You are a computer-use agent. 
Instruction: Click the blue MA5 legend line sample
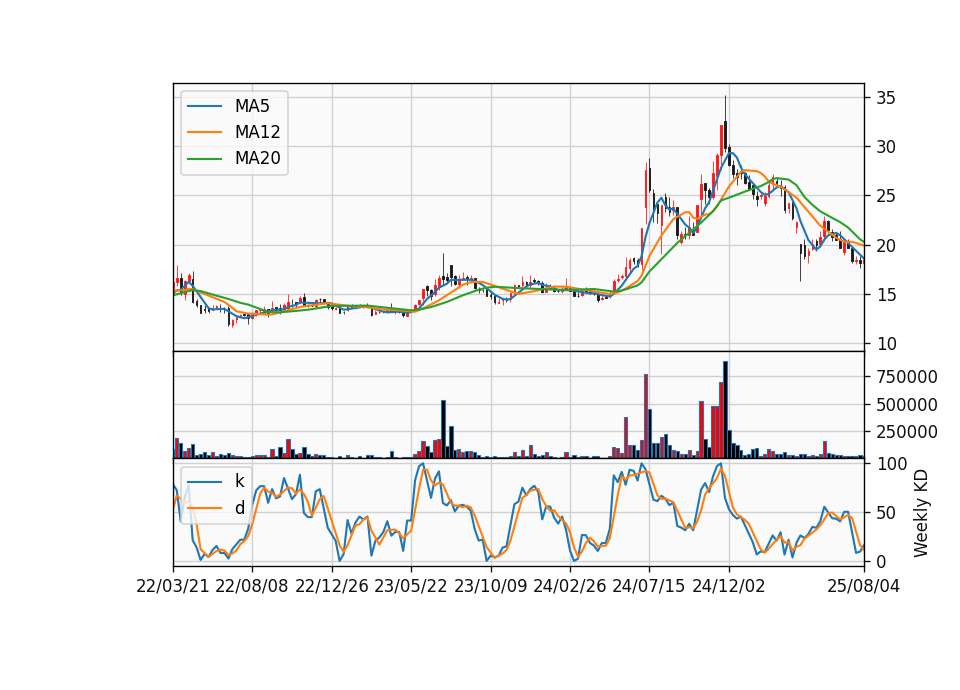click(x=204, y=106)
